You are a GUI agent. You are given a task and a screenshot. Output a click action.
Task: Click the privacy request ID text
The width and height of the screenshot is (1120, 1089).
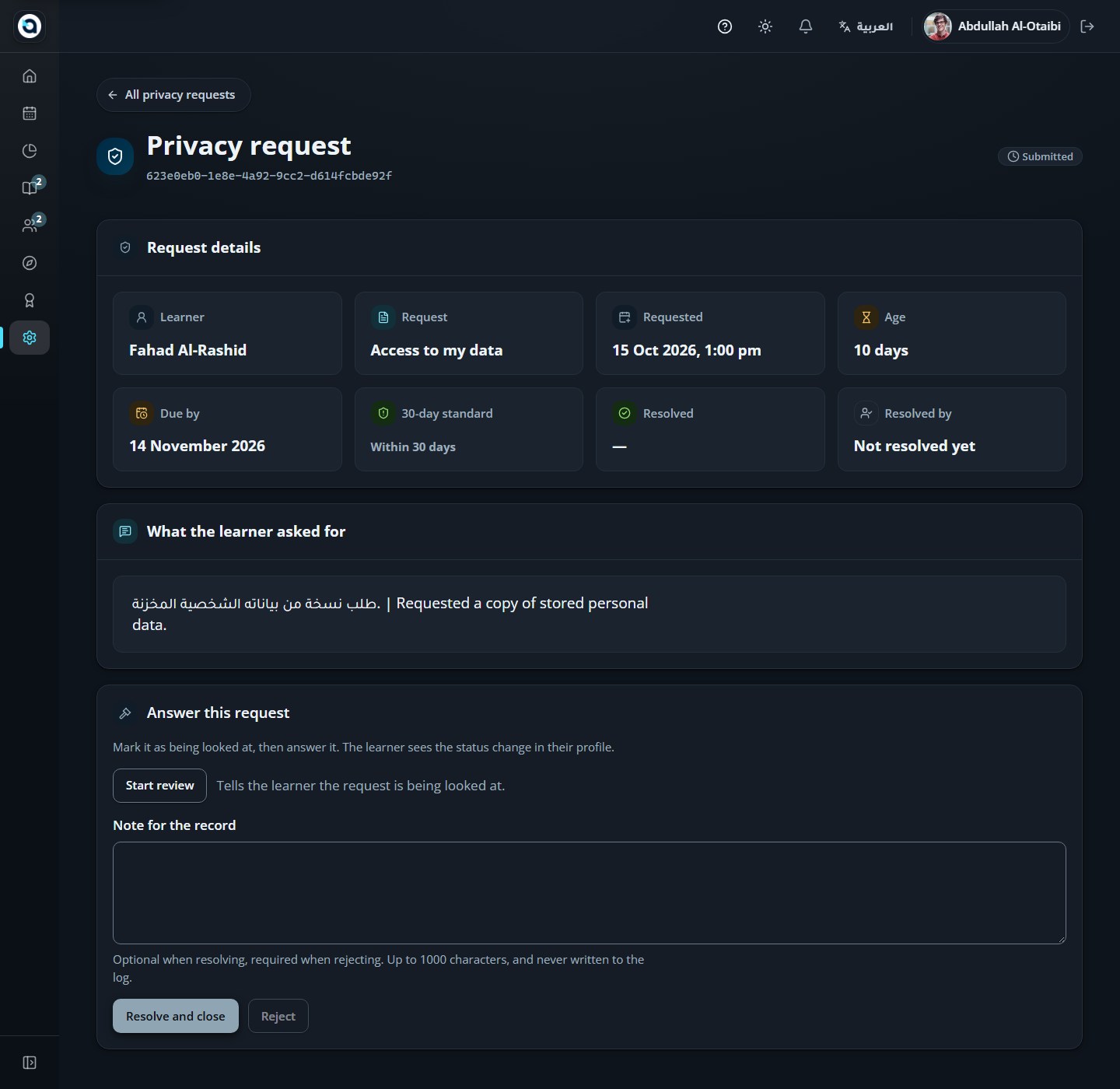click(x=269, y=176)
